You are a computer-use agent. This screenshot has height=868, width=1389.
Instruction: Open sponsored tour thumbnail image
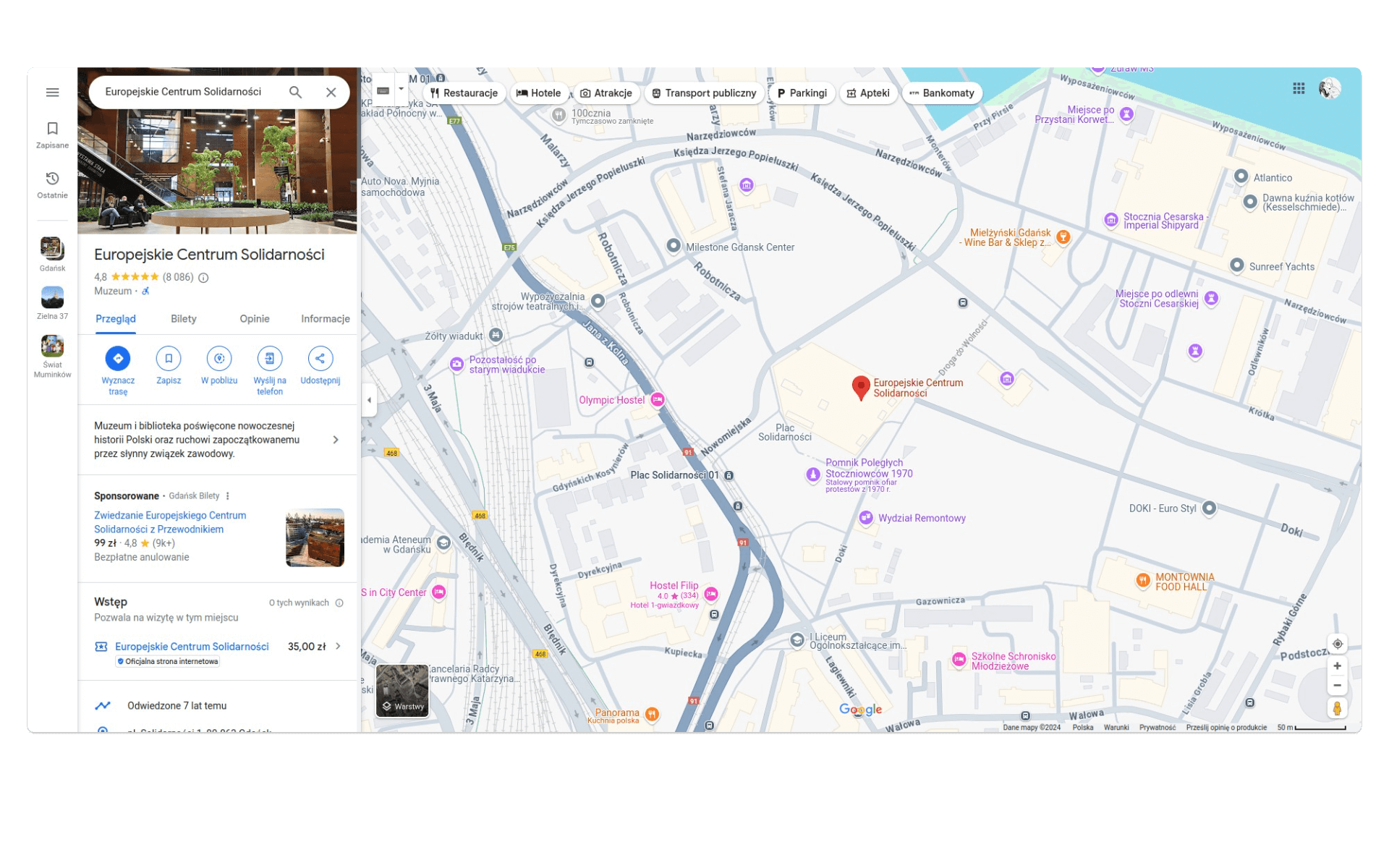coord(315,537)
